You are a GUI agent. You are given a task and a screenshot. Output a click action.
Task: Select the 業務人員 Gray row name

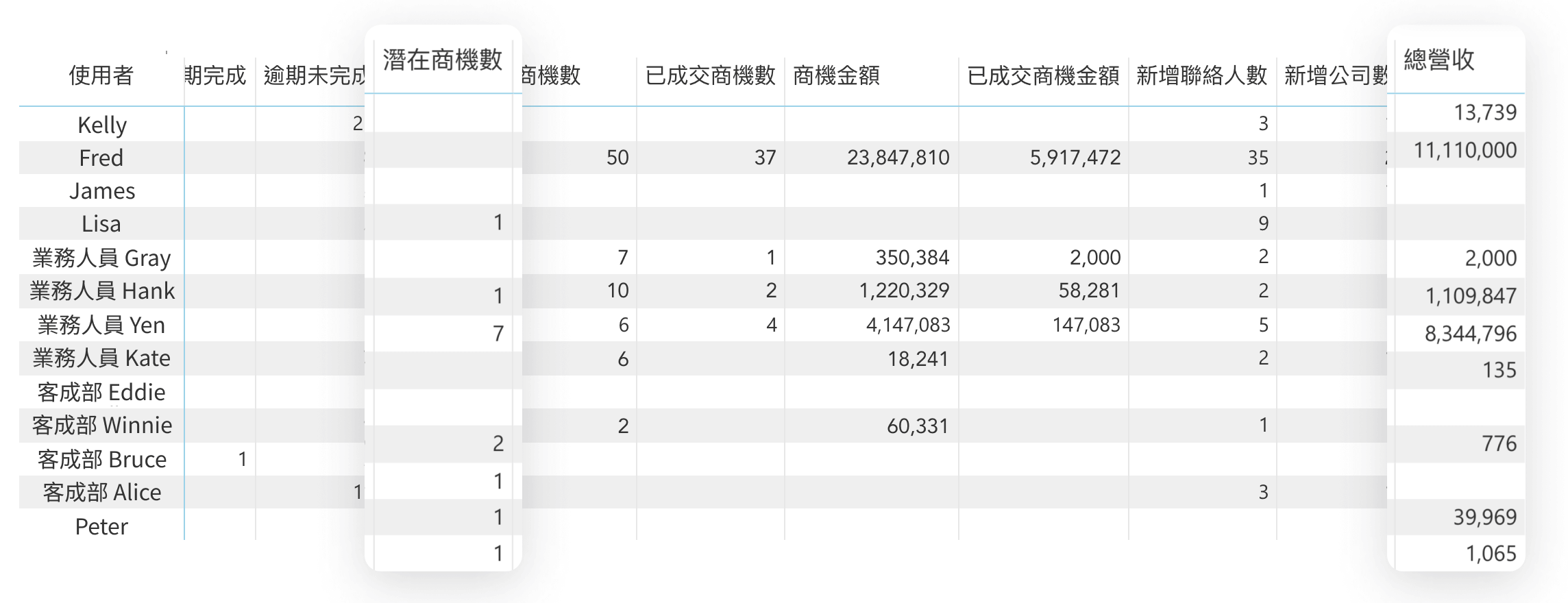click(x=101, y=258)
